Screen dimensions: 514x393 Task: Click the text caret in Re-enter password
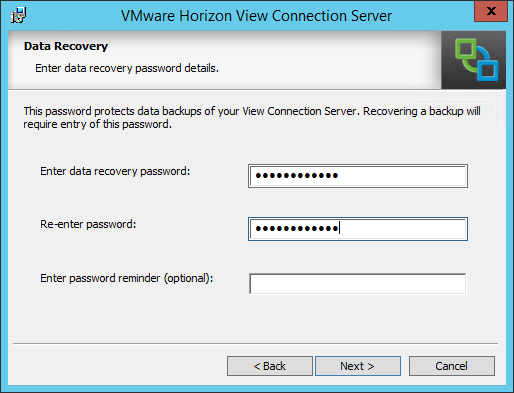339,228
